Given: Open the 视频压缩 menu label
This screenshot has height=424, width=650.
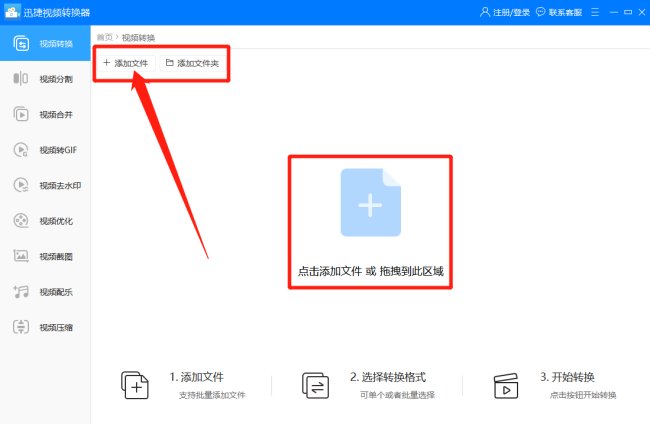Looking at the screenshot, I should [x=56, y=327].
